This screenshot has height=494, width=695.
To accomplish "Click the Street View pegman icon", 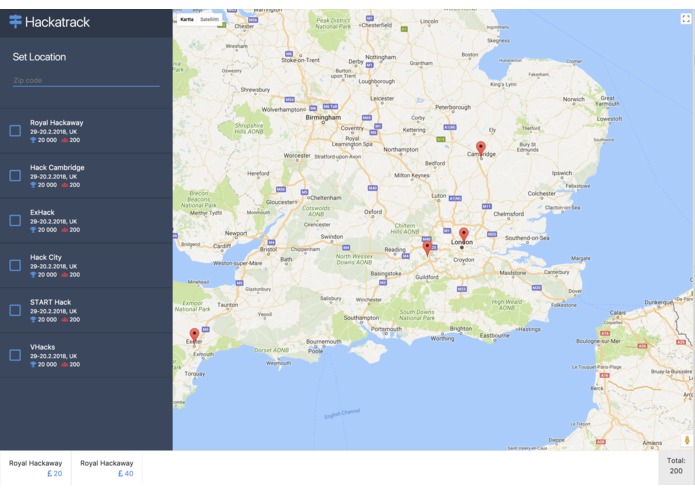I will coord(687,440).
